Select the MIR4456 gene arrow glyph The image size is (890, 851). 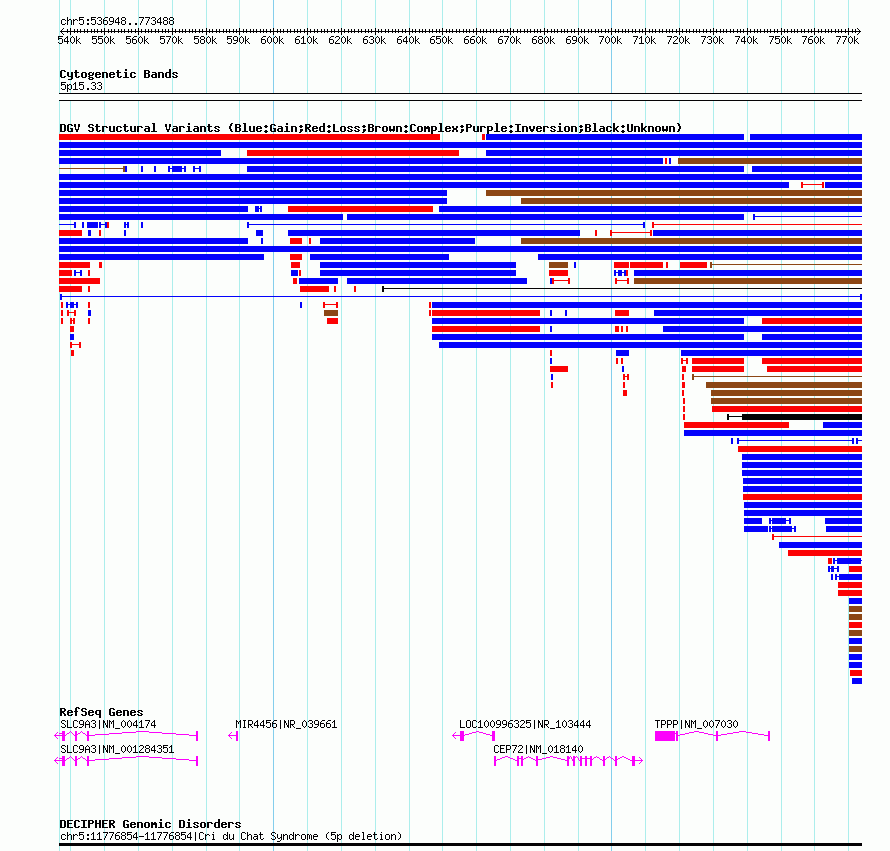(233, 736)
